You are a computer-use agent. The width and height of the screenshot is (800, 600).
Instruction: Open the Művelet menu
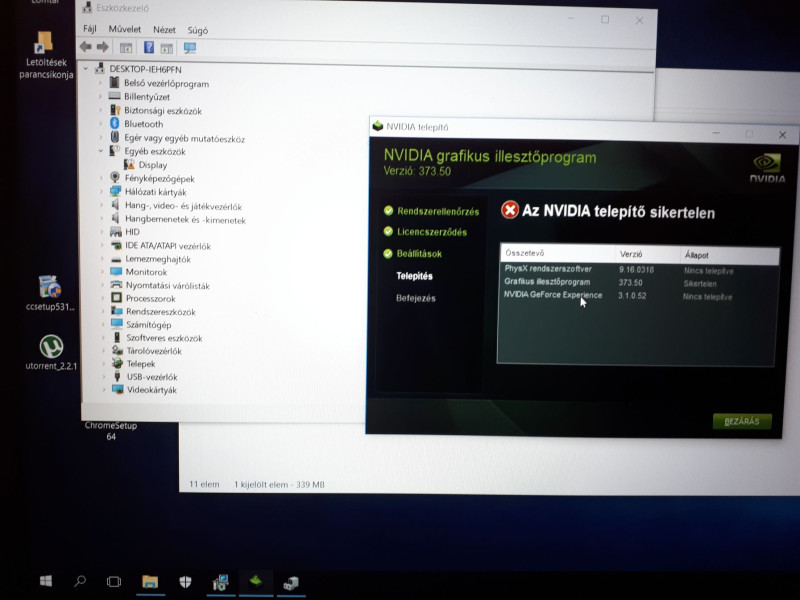(x=124, y=29)
